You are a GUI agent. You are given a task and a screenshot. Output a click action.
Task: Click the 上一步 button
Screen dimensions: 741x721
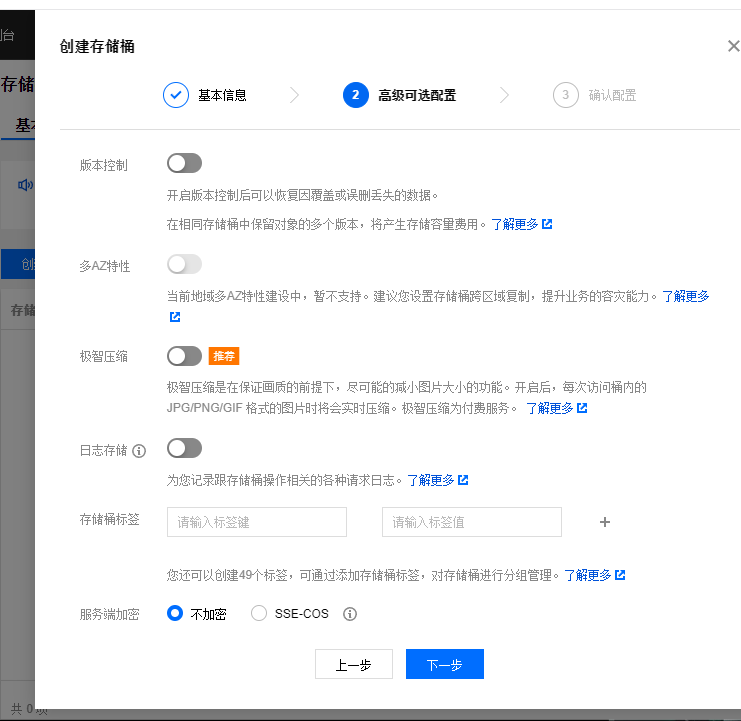pos(354,664)
